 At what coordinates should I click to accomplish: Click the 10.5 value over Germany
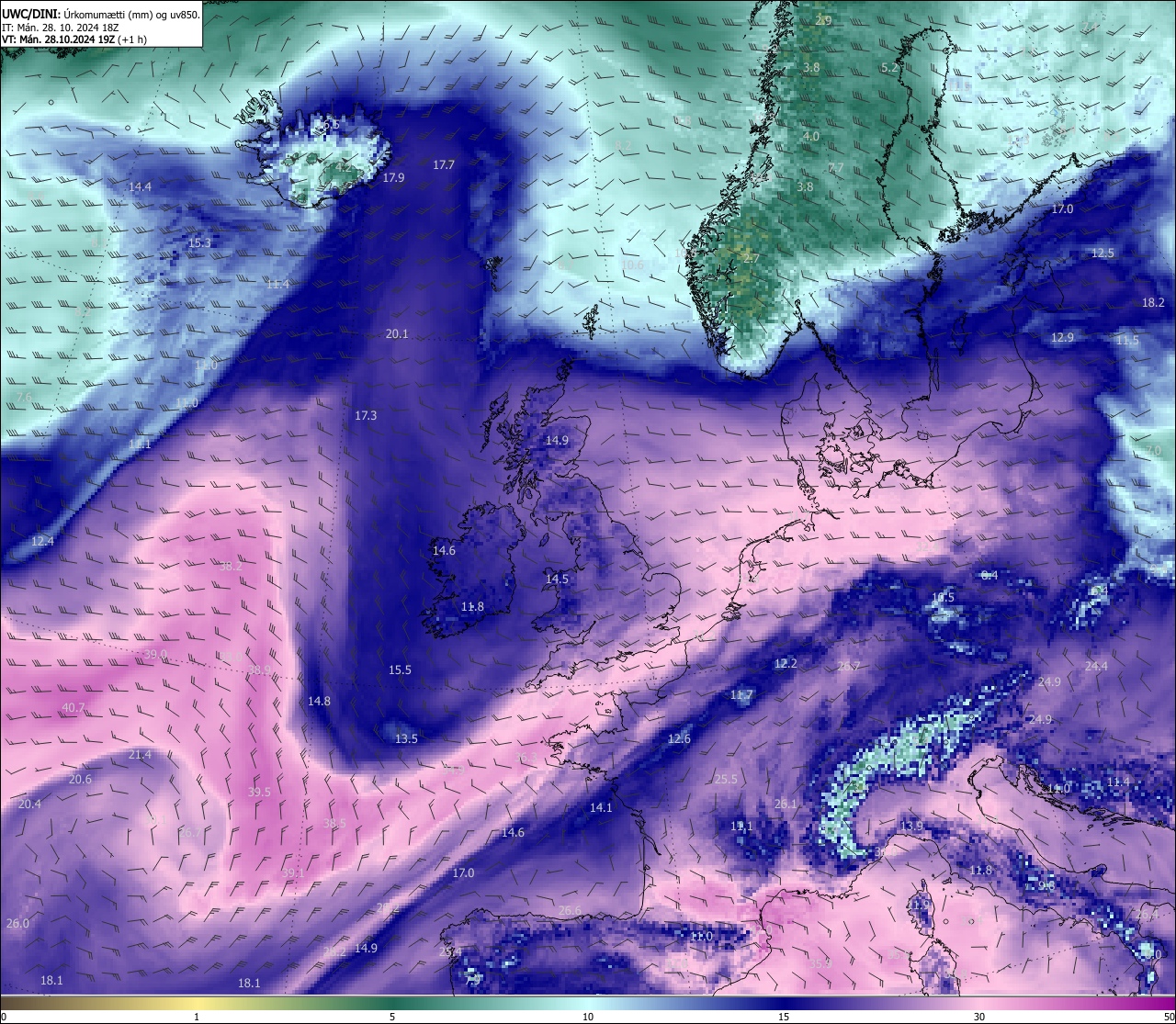[x=943, y=597]
